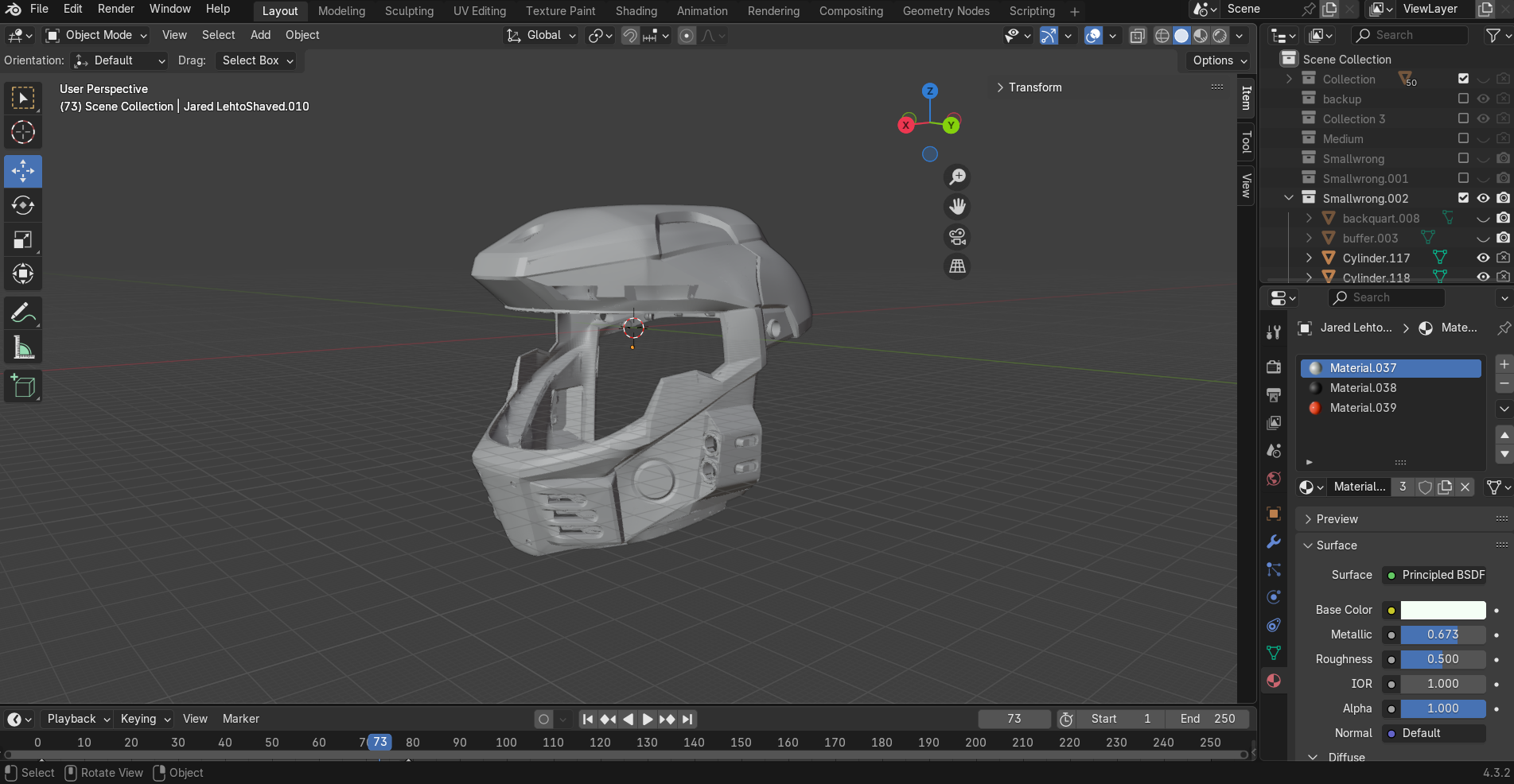
Task: Switch to orthographic grid view icon
Action: (957, 266)
